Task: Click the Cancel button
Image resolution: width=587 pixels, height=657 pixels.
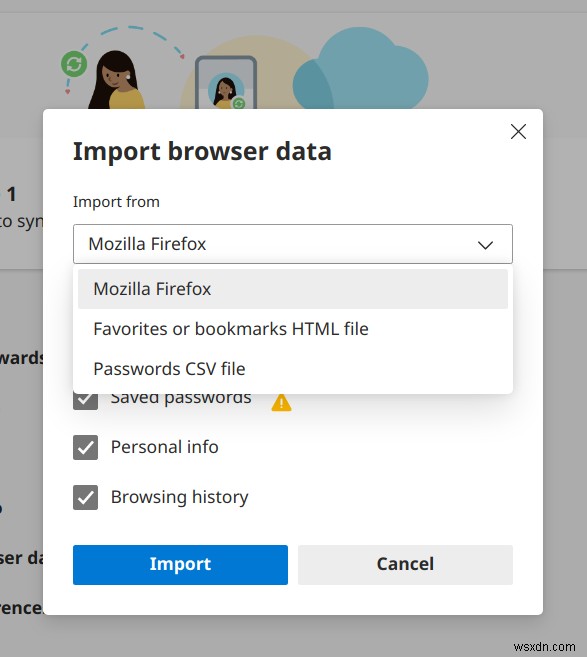Action: click(405, 564)
